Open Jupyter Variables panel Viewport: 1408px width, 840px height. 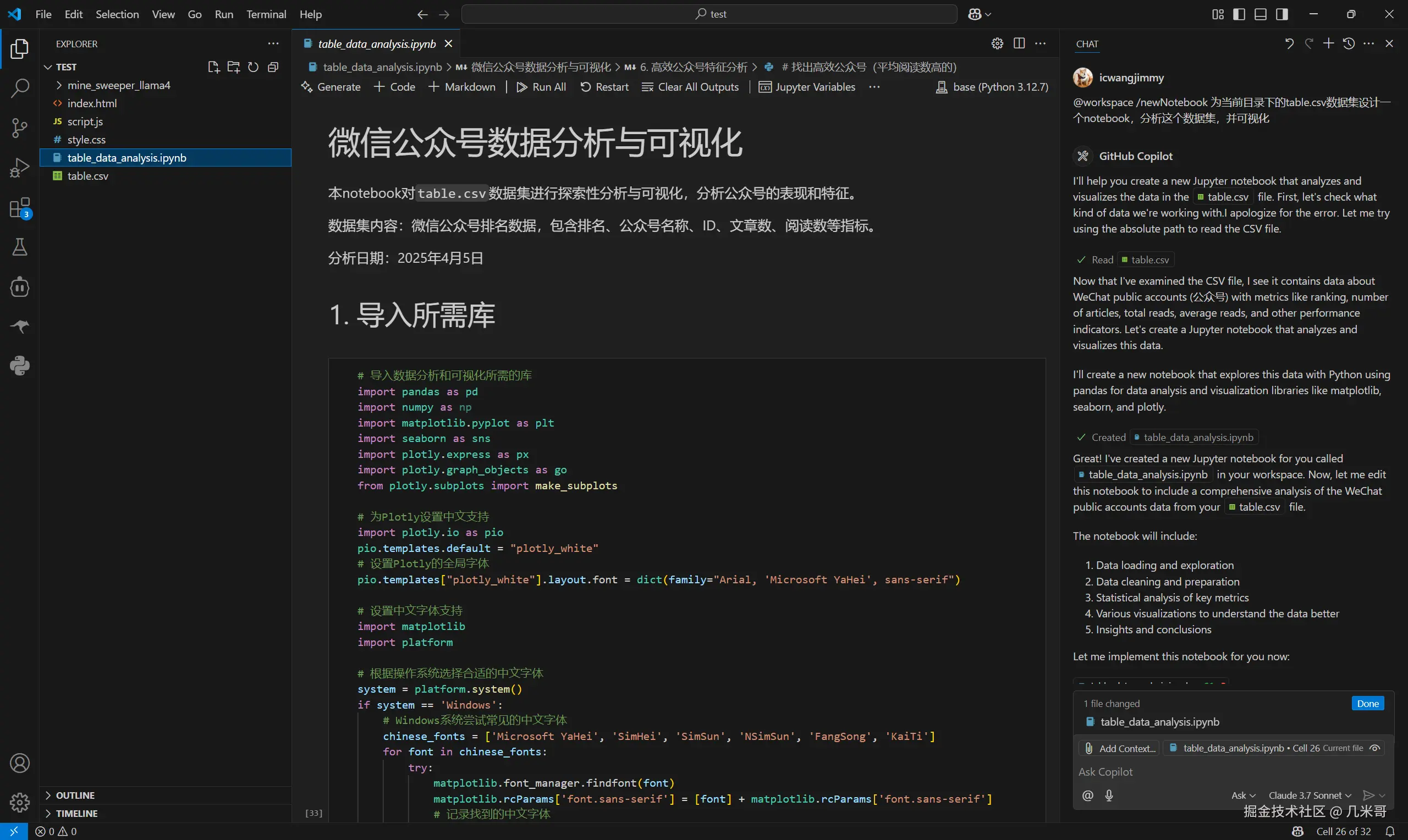807,87
